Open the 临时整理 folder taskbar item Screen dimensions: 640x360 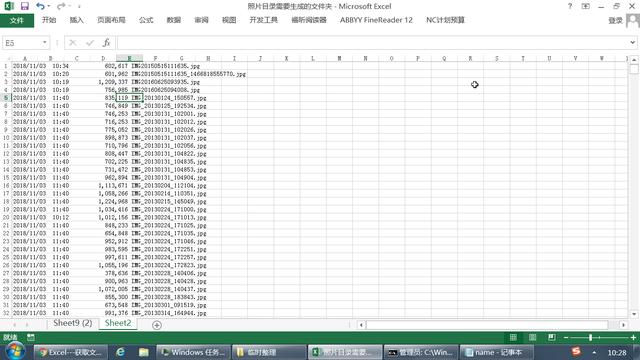(269, 352)
